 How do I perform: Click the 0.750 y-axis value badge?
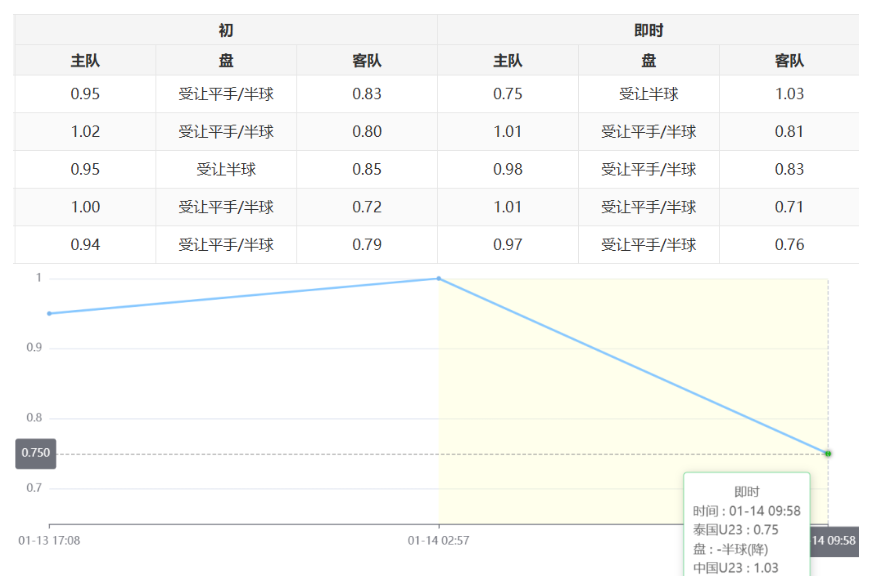[x=35, y=453]
